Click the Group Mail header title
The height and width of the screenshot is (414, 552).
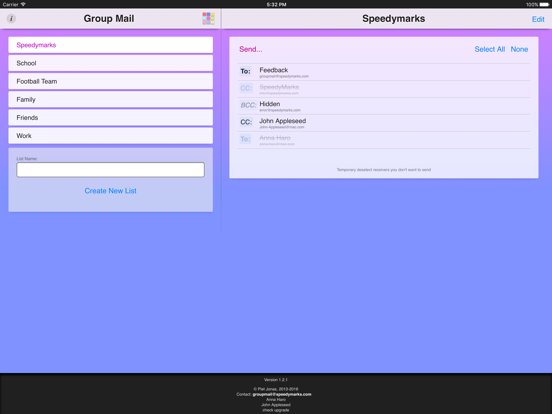coord(109,19)
